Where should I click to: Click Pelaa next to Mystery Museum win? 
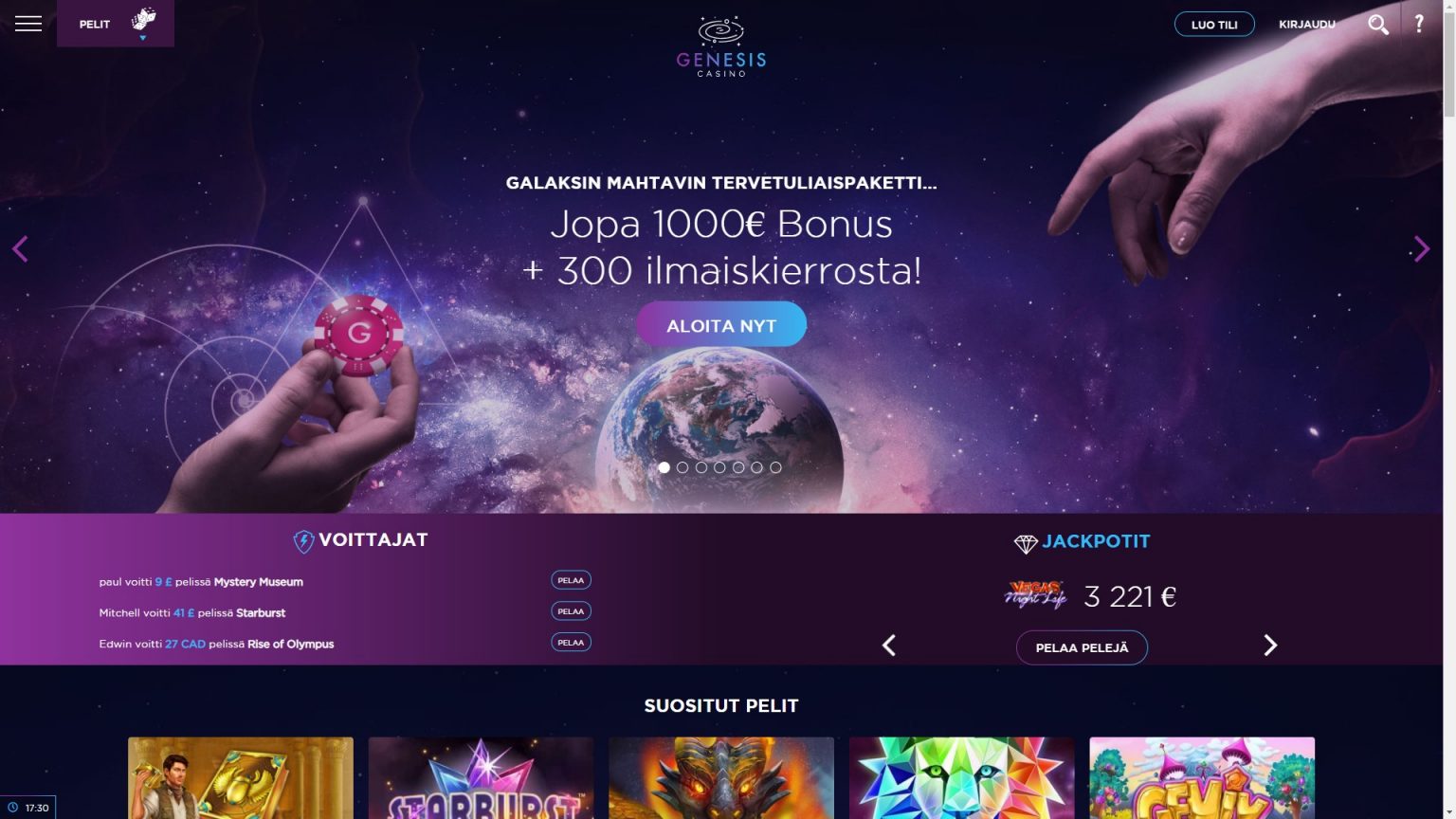point(571,580)
